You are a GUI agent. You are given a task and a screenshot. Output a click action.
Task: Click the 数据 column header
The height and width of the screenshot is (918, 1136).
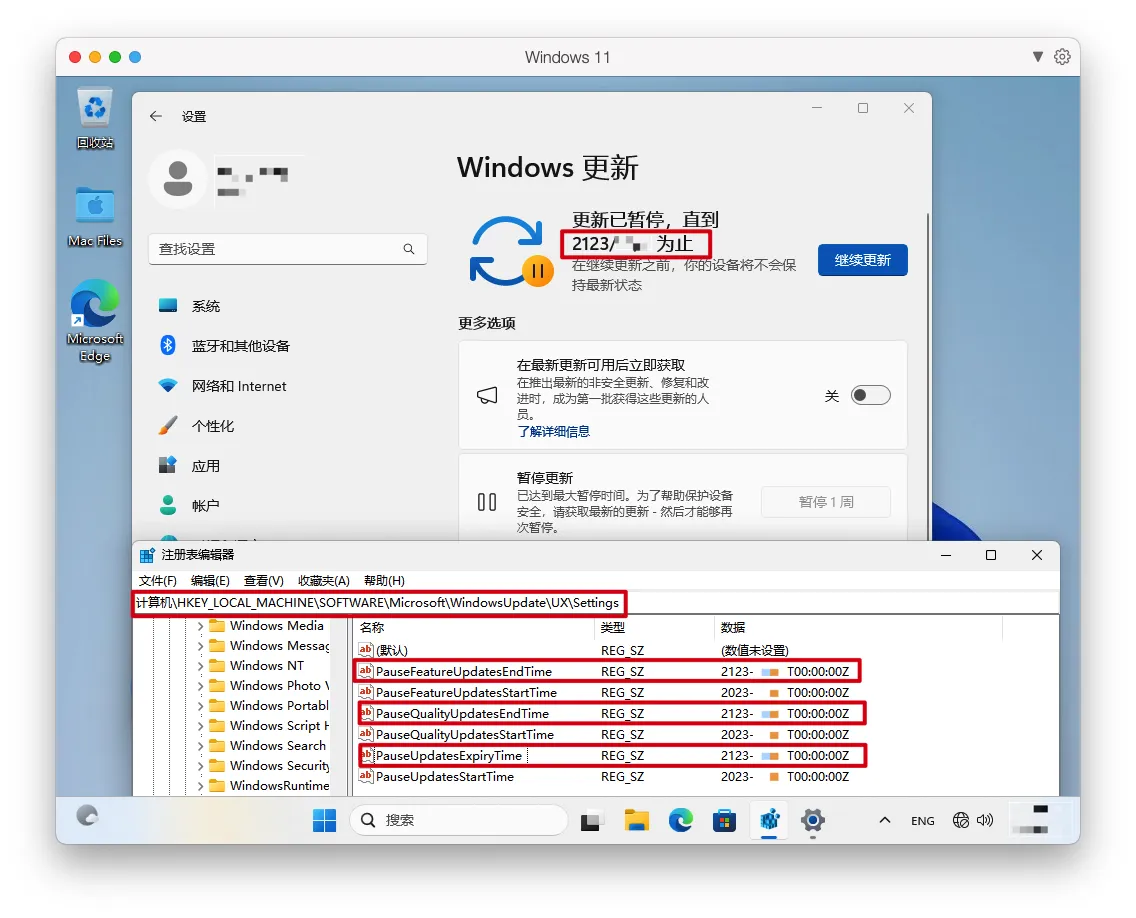click(x=858, y=627)
